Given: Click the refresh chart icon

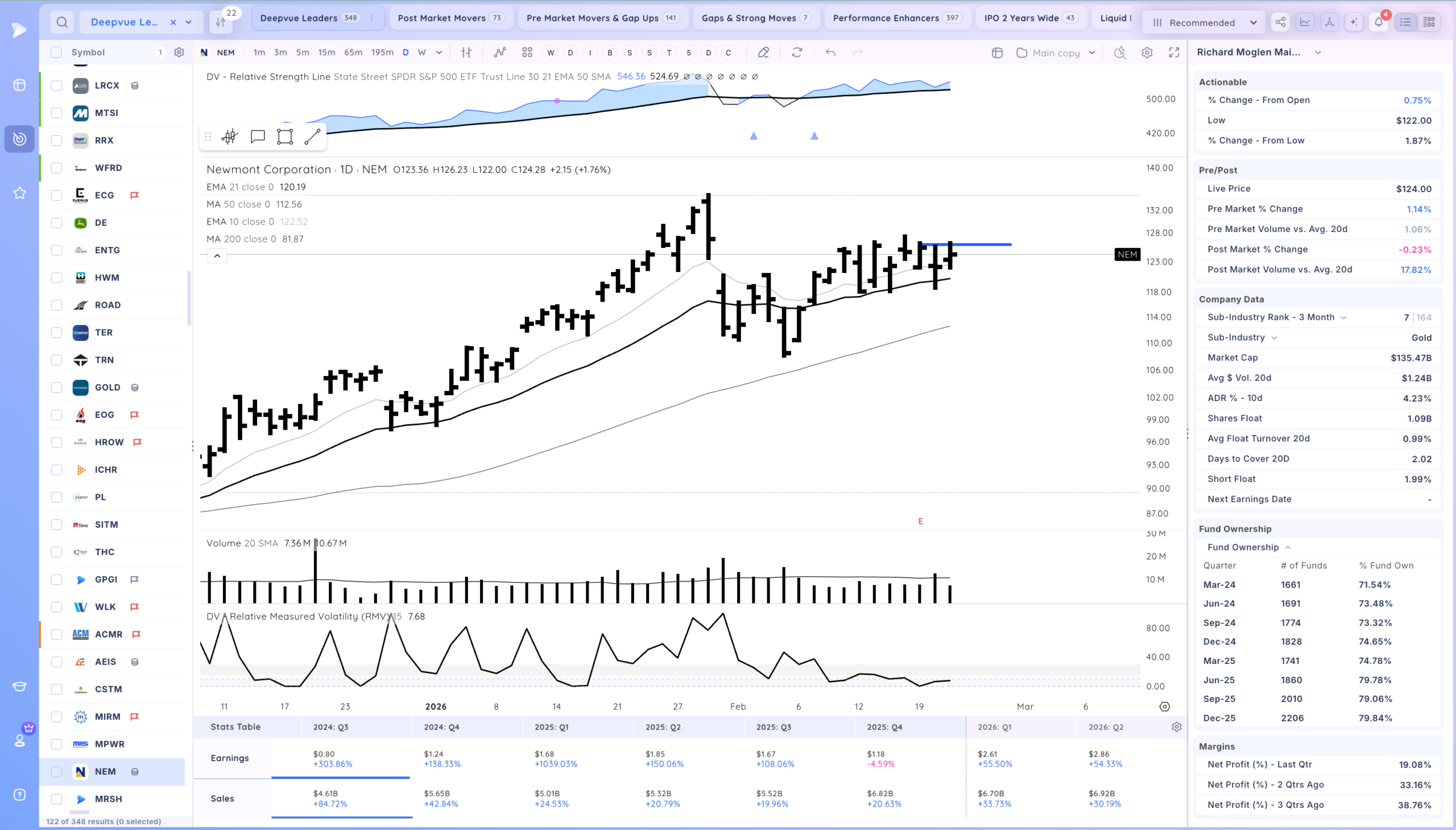Looking at the screenshot, I should click(x=797, y=52).
